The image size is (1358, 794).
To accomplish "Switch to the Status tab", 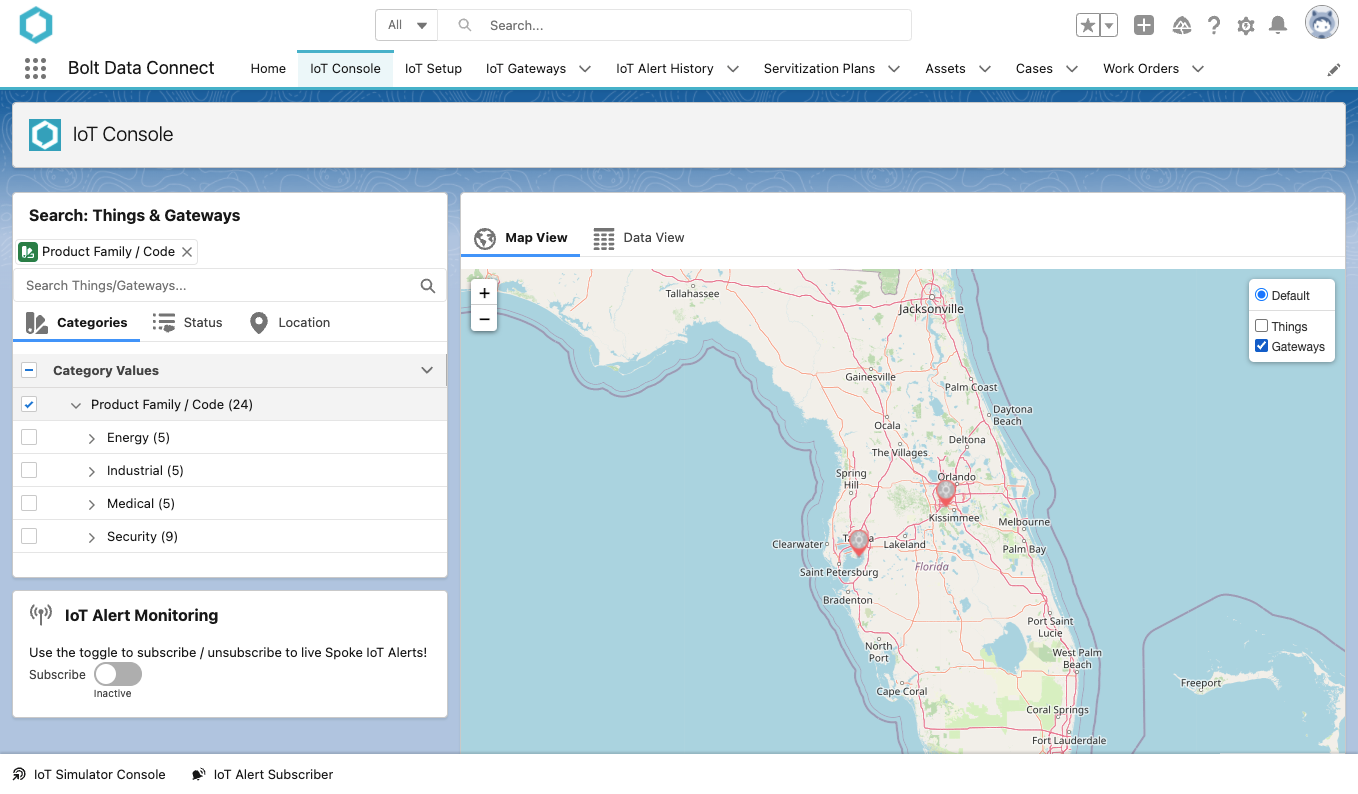I will [187, 323].
